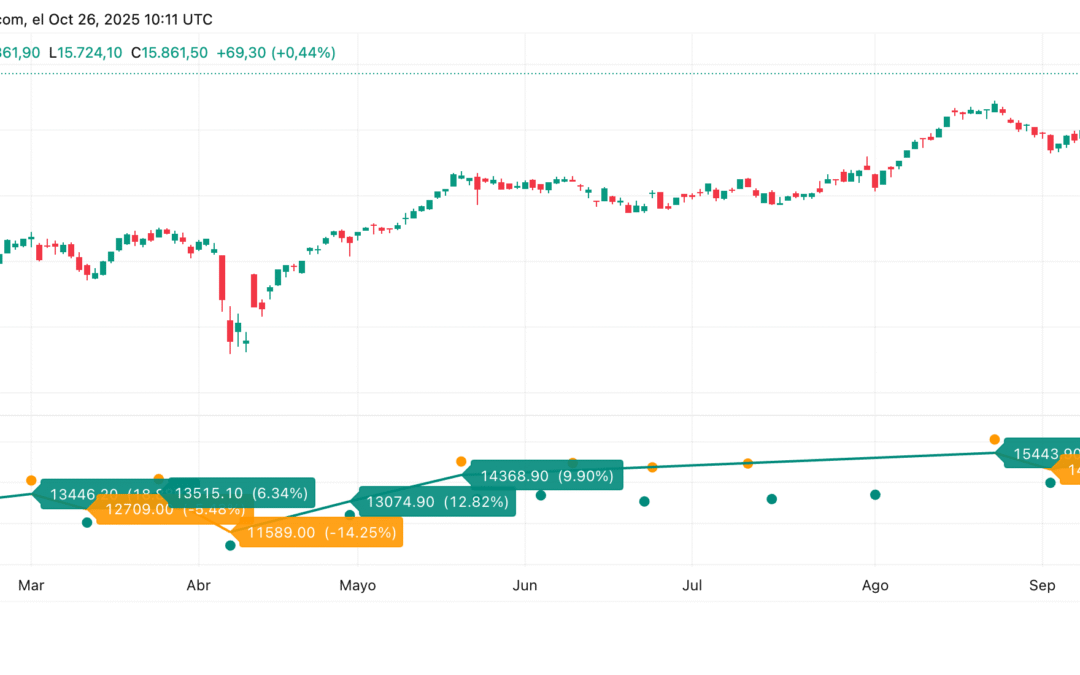This screenshot has height=675, width=1080.
Task: Click the Jul time axis label
Action: (691, 585)
